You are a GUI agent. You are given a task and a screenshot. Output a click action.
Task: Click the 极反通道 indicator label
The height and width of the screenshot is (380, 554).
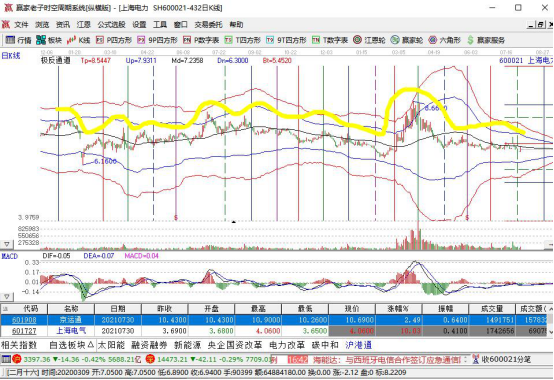[x=55, y=60]
